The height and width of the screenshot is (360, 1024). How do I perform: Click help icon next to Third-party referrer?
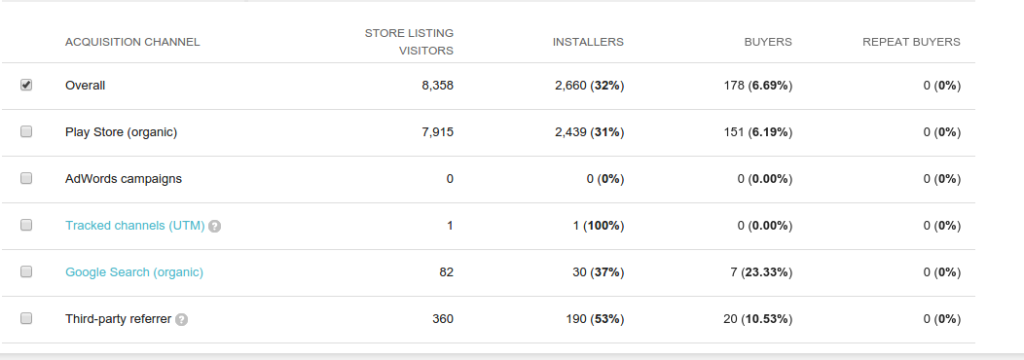coord(182,319)
